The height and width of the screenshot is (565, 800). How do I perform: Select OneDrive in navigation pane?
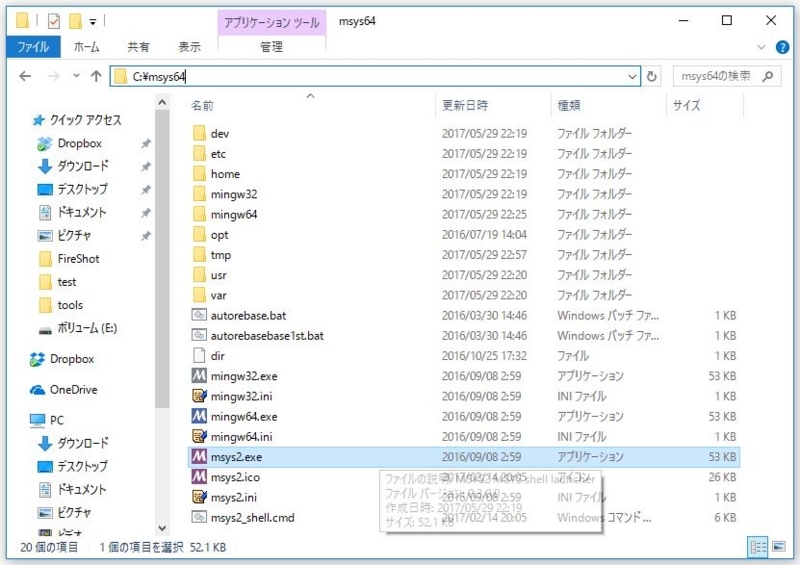(73, 389)
